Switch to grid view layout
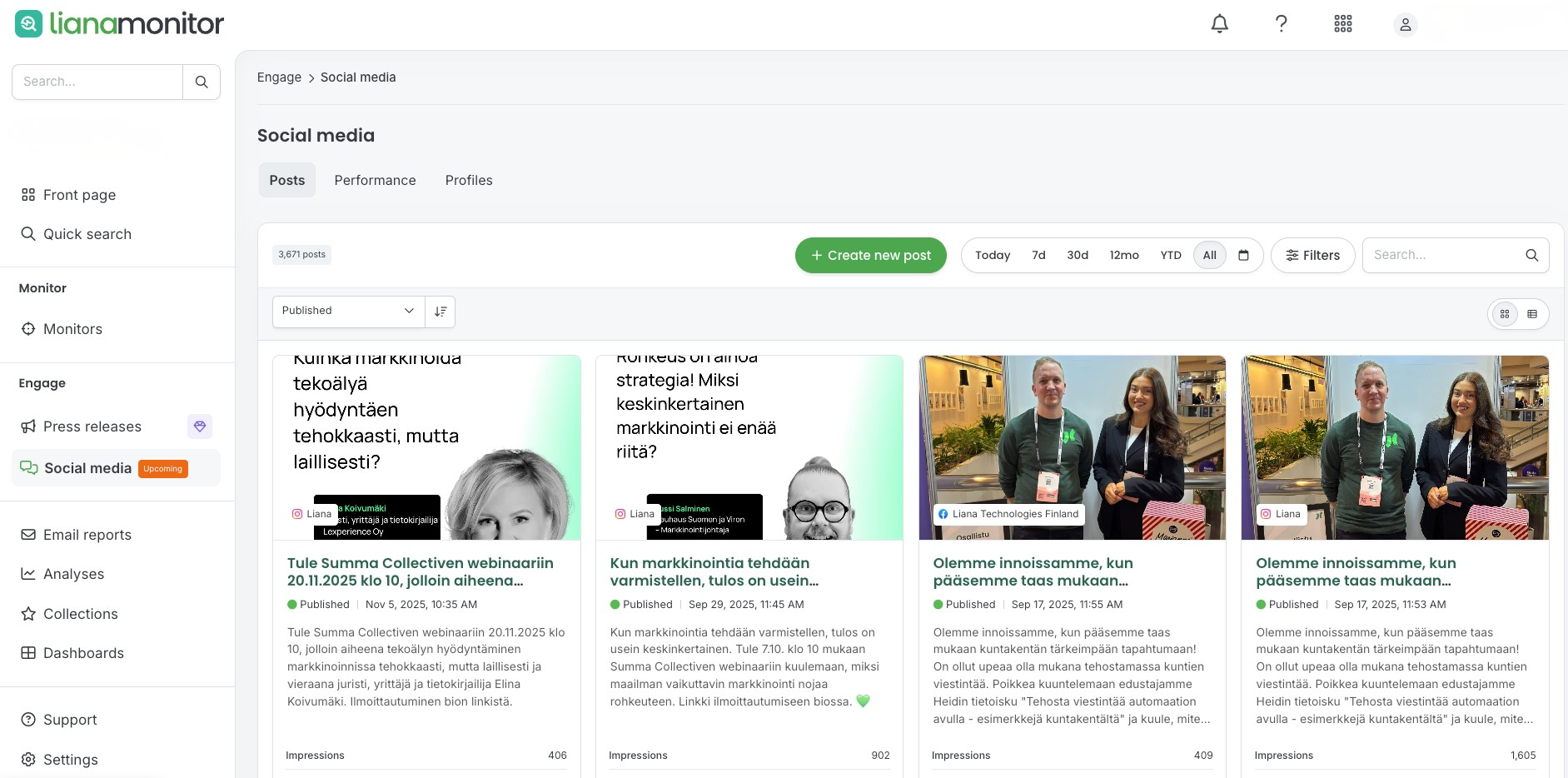This screenshot has width=1568, height=778. (1504, 314)
